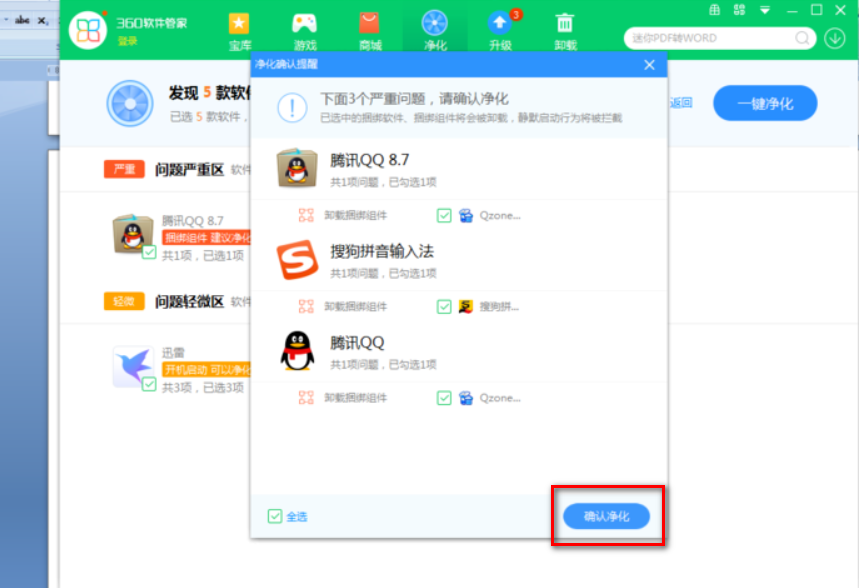Image resolution: width=859 pixels, height=588 pixels.
Task: Click the 迅雷 bird icon
Action: click(x=132, y=366)
